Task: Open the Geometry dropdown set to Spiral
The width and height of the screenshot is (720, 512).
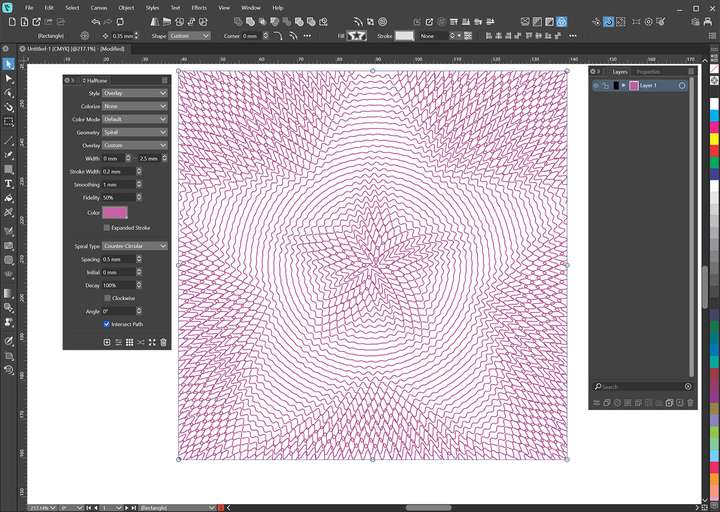Action: pyautogui.click(x=134, y=132)
